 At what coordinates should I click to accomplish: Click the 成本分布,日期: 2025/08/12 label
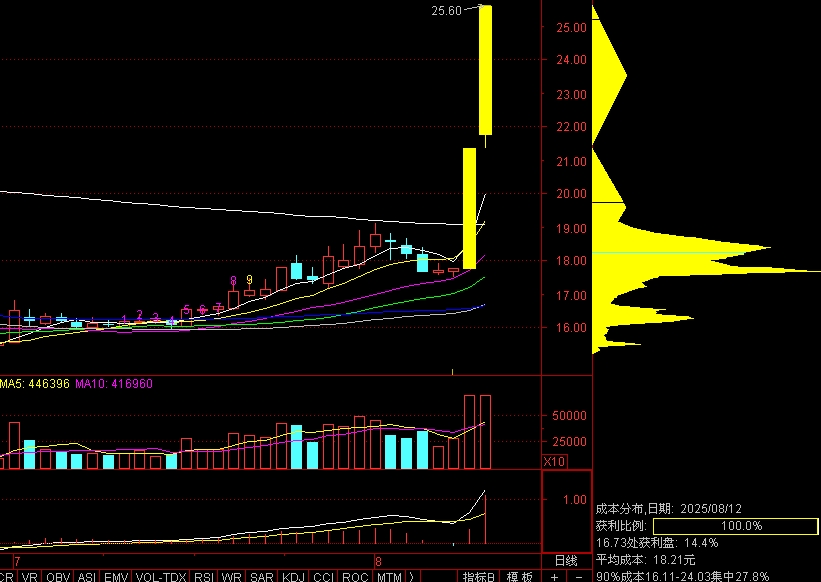tap(669, 508)
